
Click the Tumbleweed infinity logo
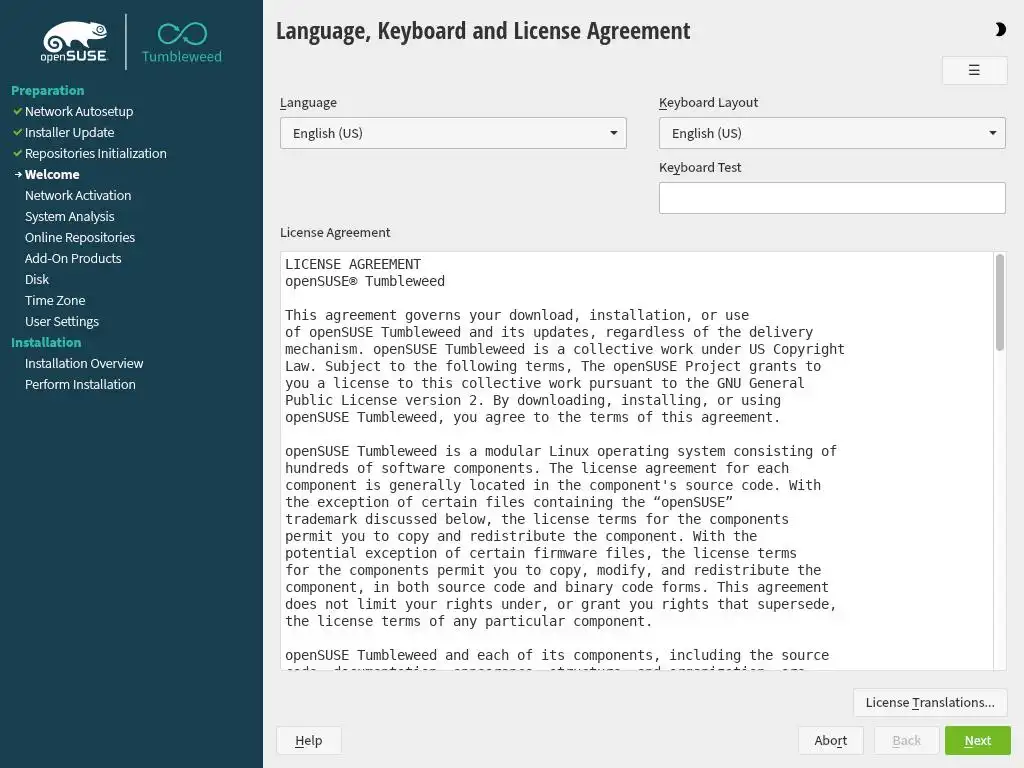[182, 43]
